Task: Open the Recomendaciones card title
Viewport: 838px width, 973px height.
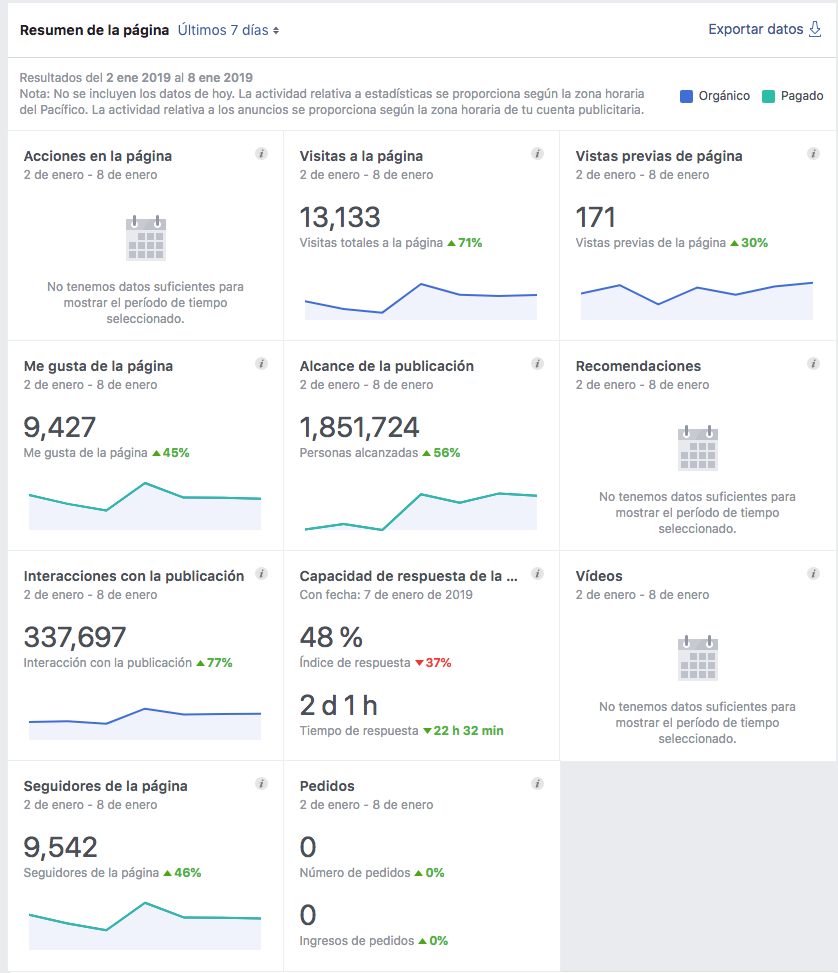Action: point(638,366)
